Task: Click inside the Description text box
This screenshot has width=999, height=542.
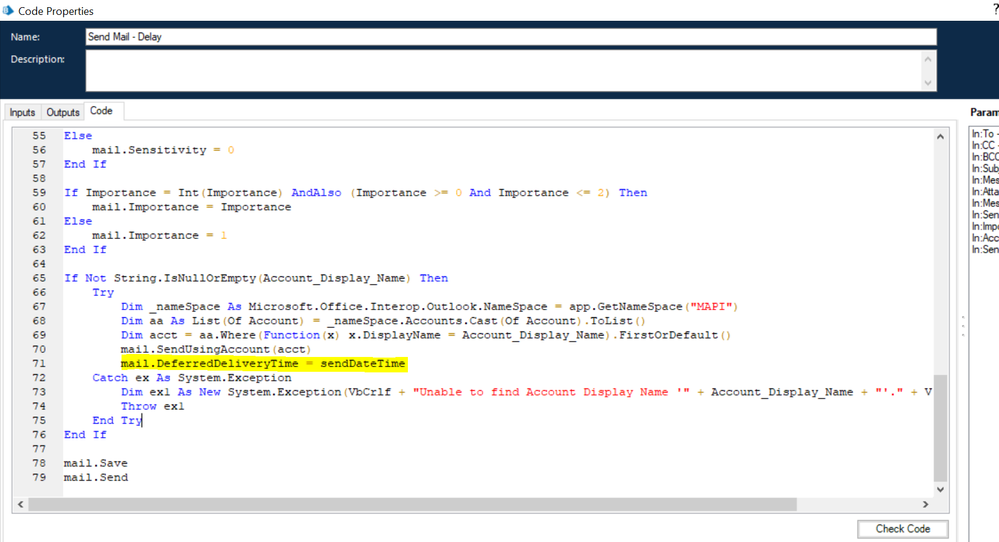Action: (x=503, y=71)
